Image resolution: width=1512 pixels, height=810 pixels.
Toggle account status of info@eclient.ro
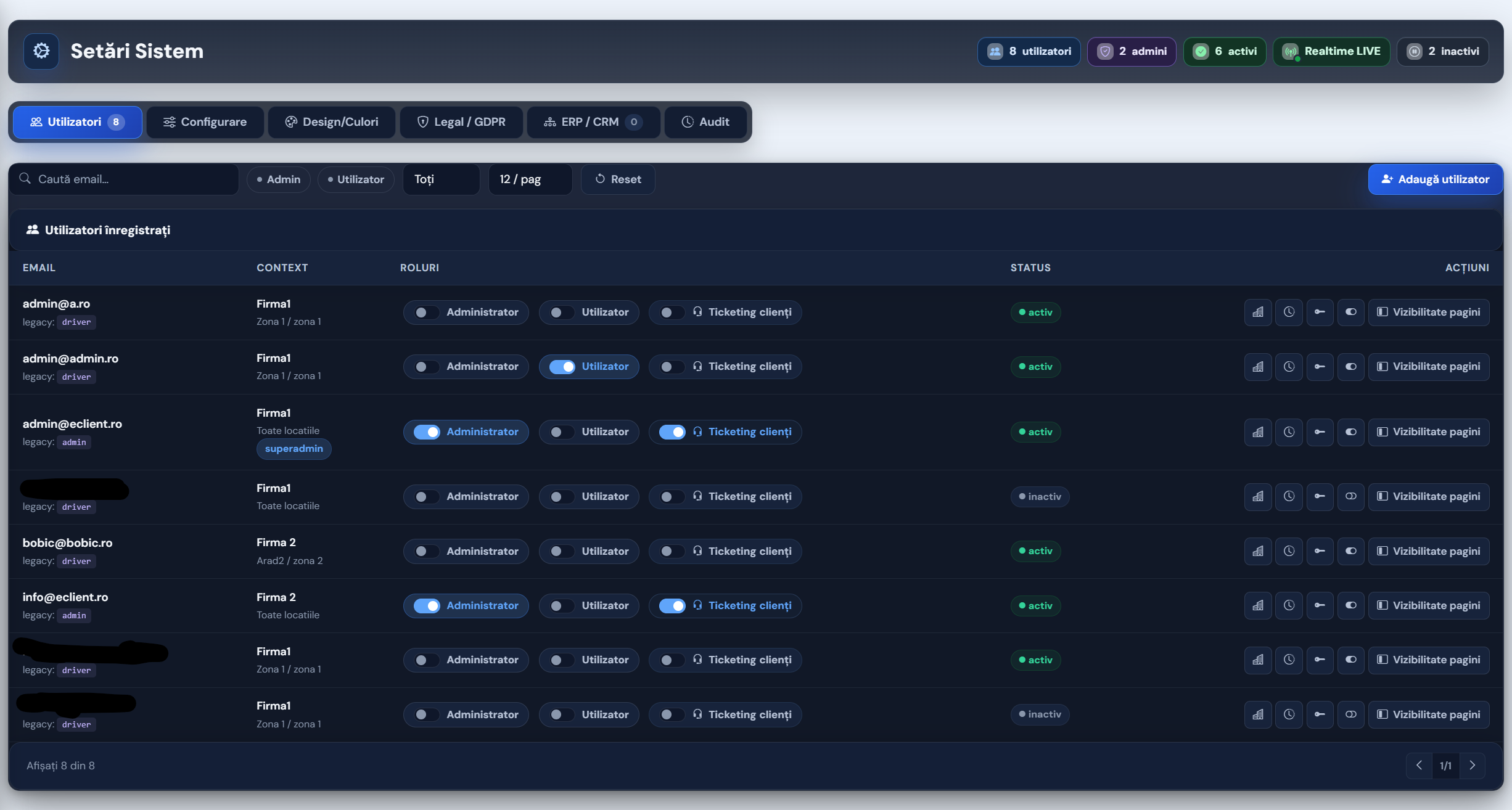1350,605
